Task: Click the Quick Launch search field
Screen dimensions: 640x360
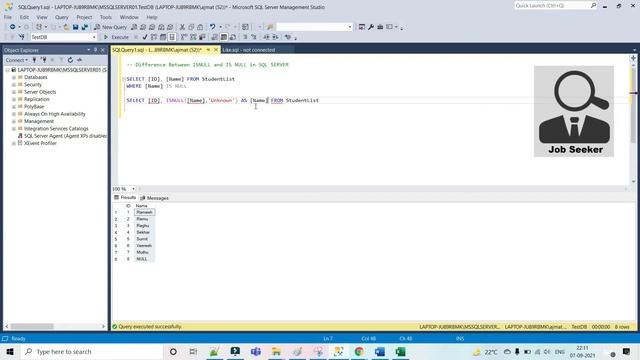Action: (552, 5)
